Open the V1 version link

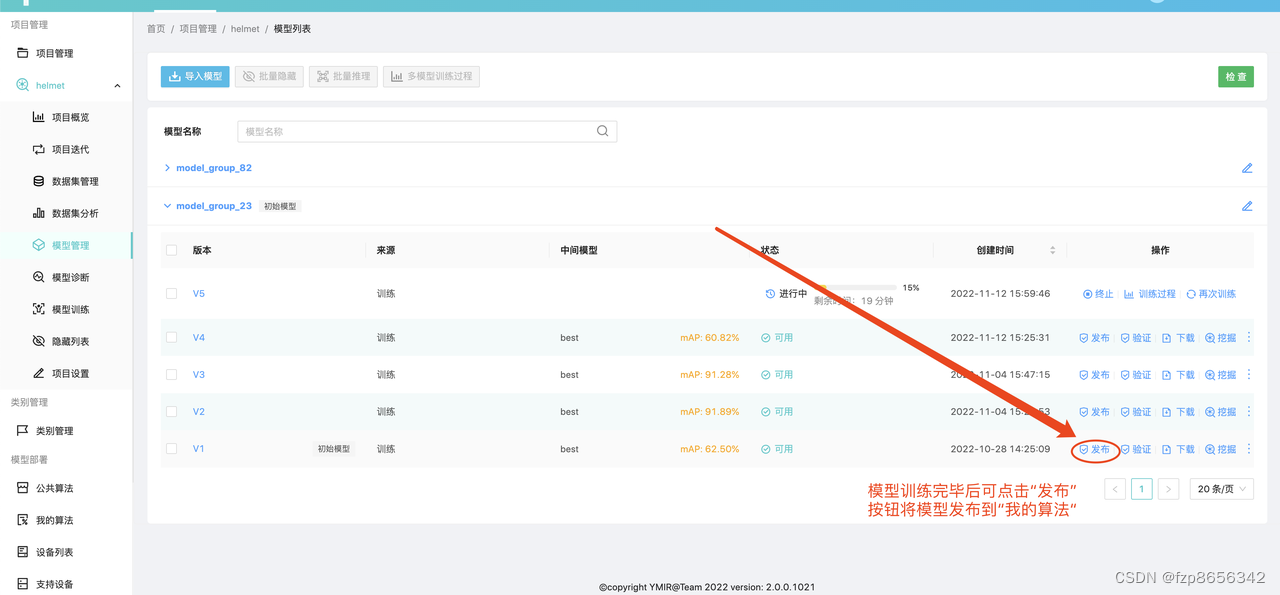pos(199,449)
